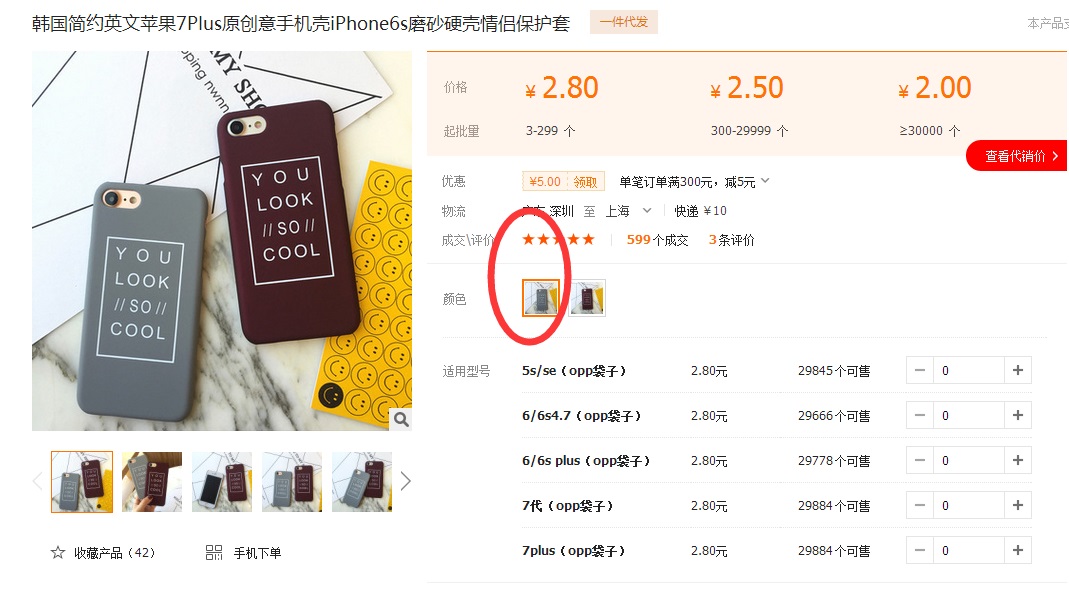This screenshot has width=1069, height=590.
Task: Expand the shipping destination 上海 dropdown
Action: coord(647,210)
